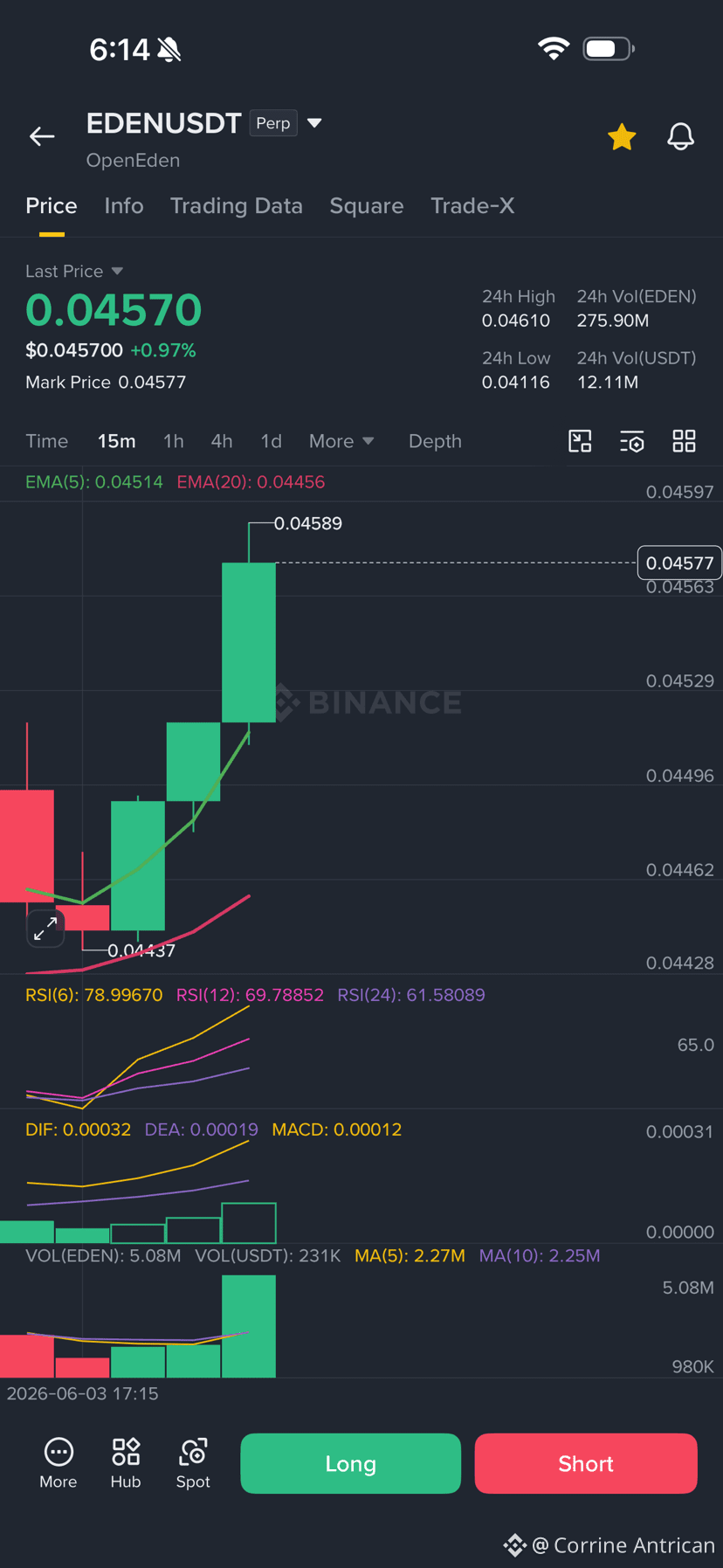Image resolution: width=723 pixels, height=1568 pixels.
Task: Tap the MA(5) 2.27M volume label
Action: pos(410,1255)
